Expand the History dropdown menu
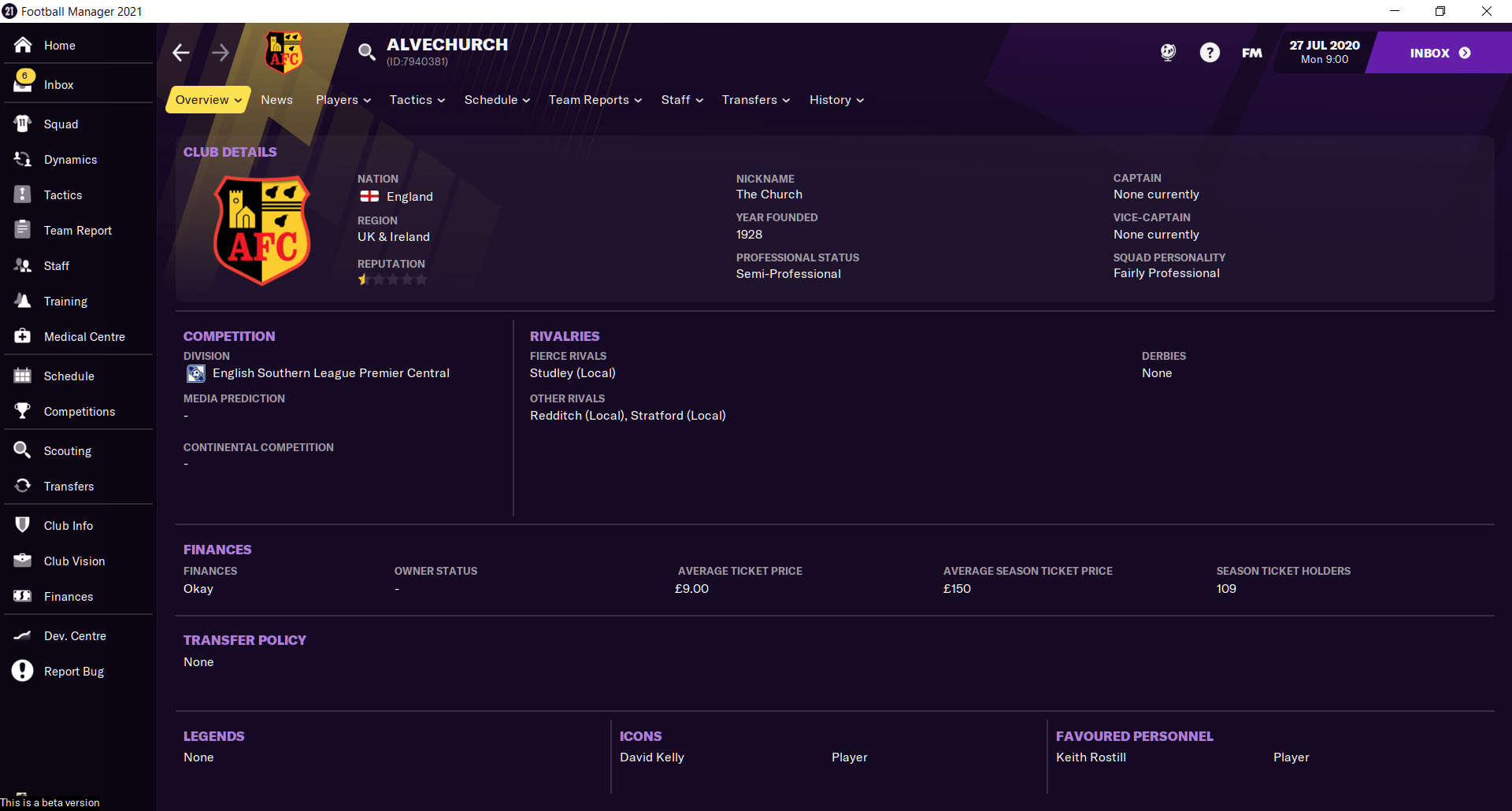 coord(836,100)
